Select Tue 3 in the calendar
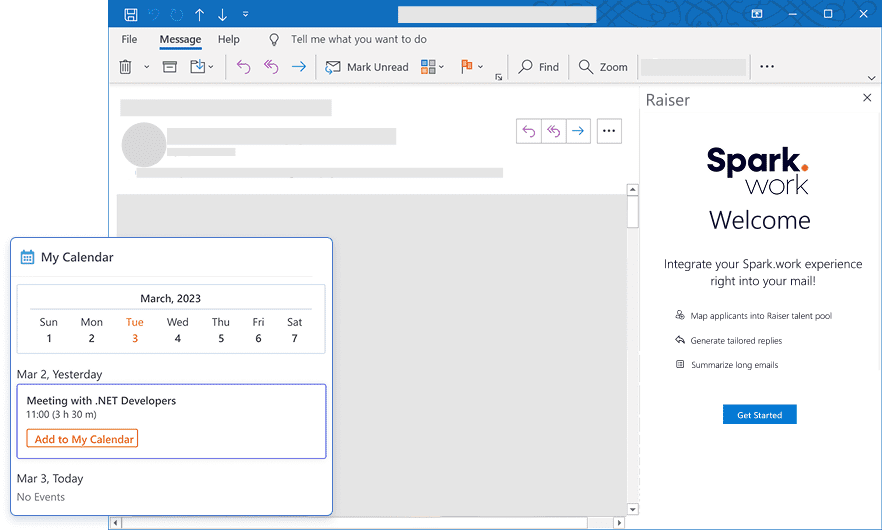 pyautogui.click(x=135, y=330)
